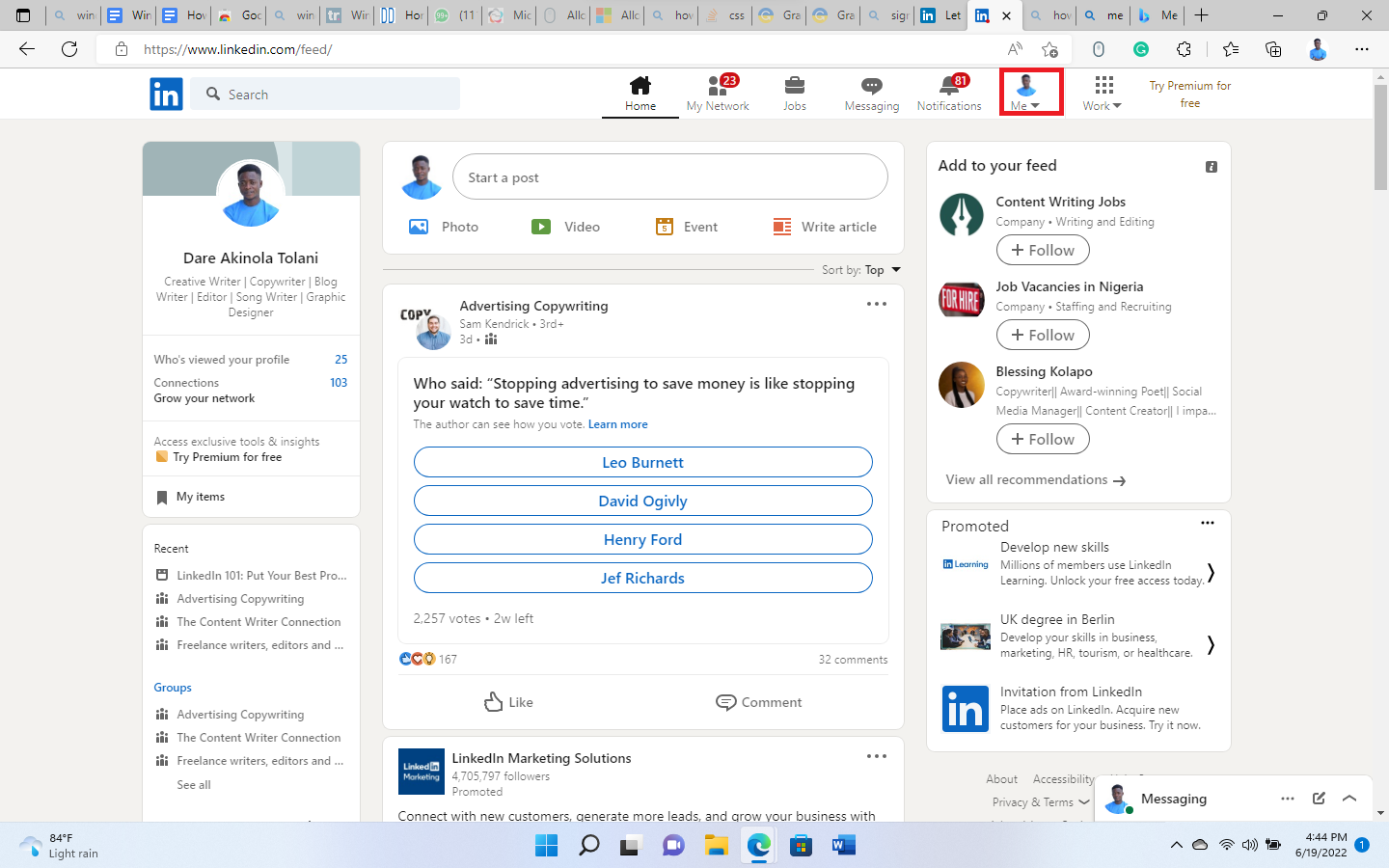The height and width of the screenshot is (868, 1389).
Task: Open a new browser tab
Action: 1201,15
